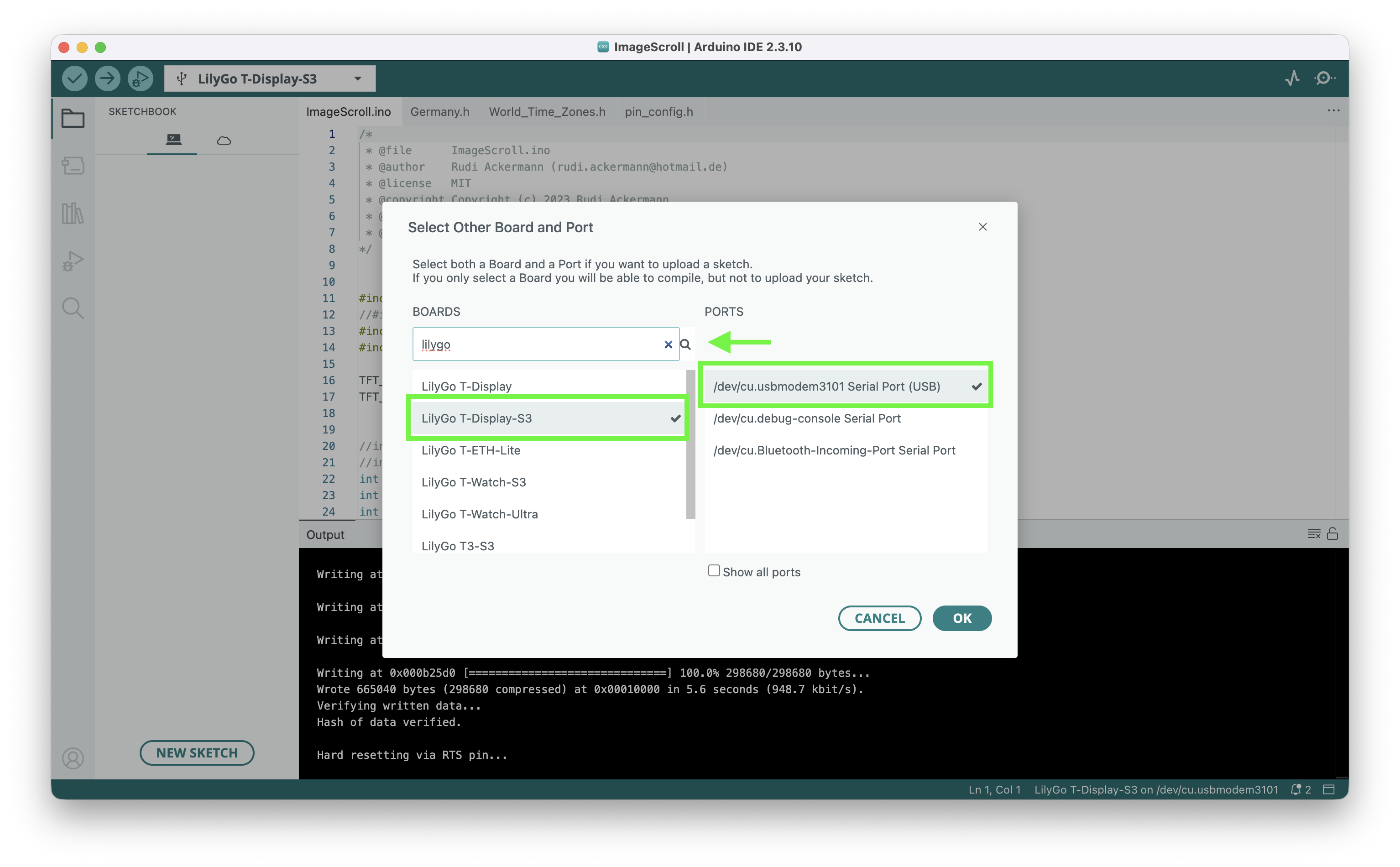Open the Sketchbook folder sidebar icon
This screenshot has height=867, width=1400.
[73, 119]
